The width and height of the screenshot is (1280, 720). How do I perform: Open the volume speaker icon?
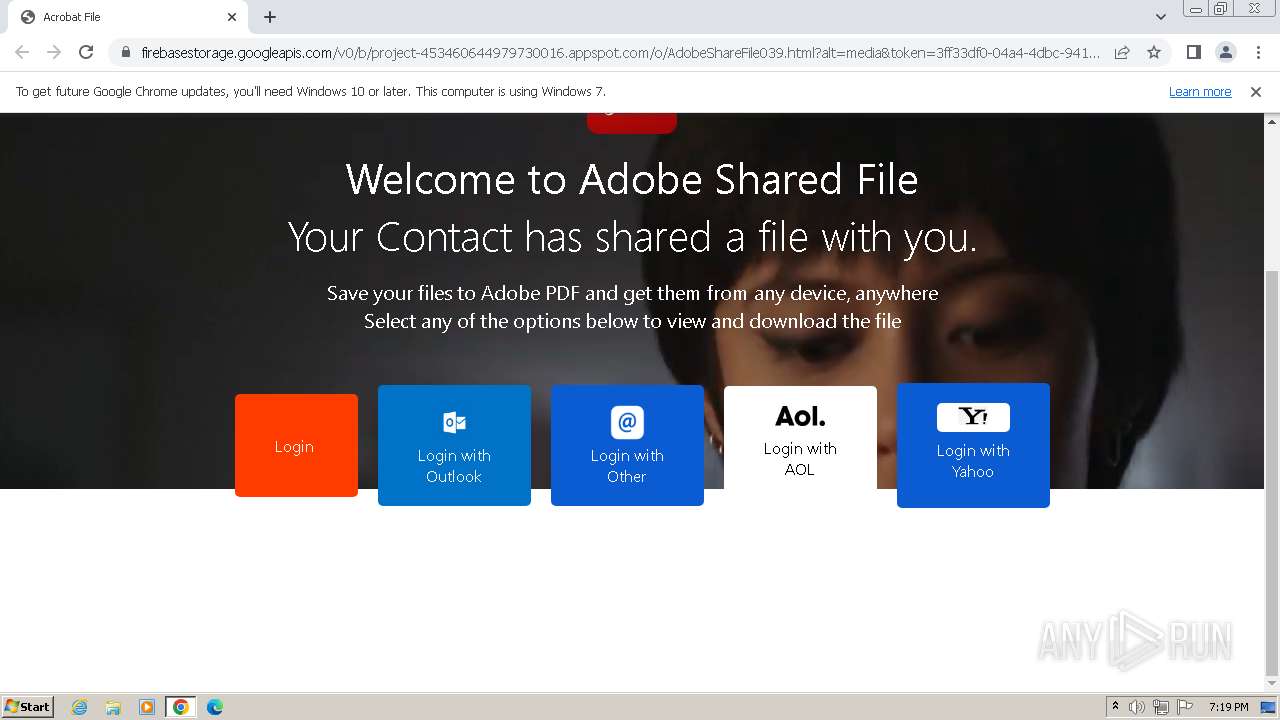[x=1137, y=707]
